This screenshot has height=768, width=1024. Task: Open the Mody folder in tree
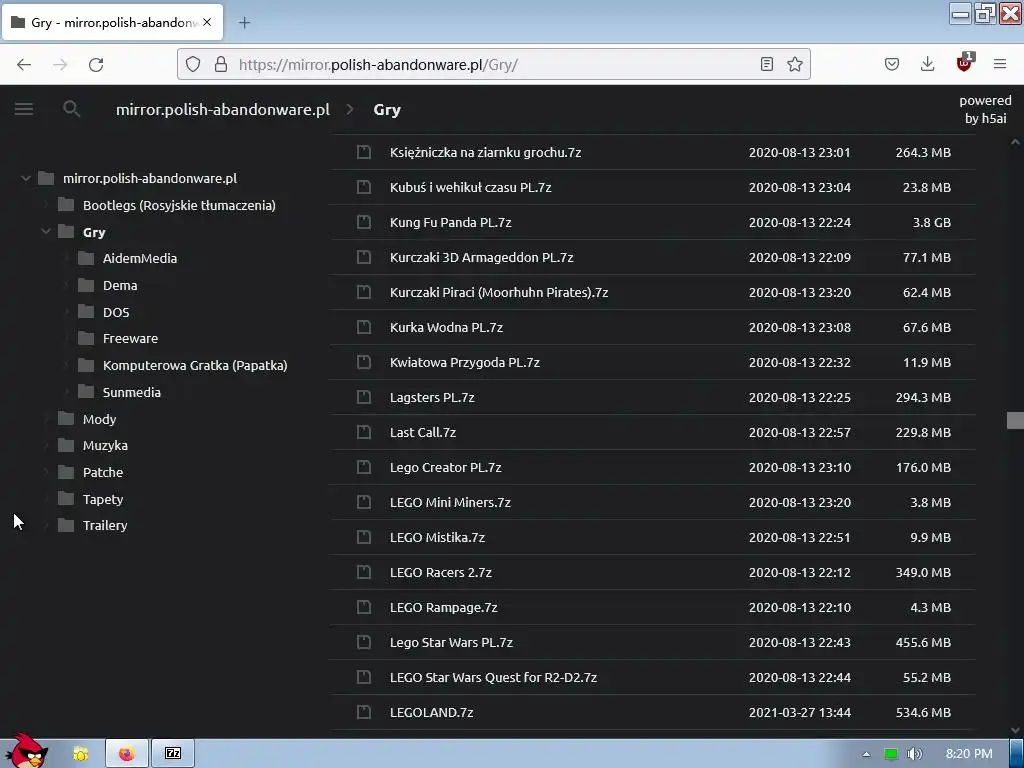(99, 419)
